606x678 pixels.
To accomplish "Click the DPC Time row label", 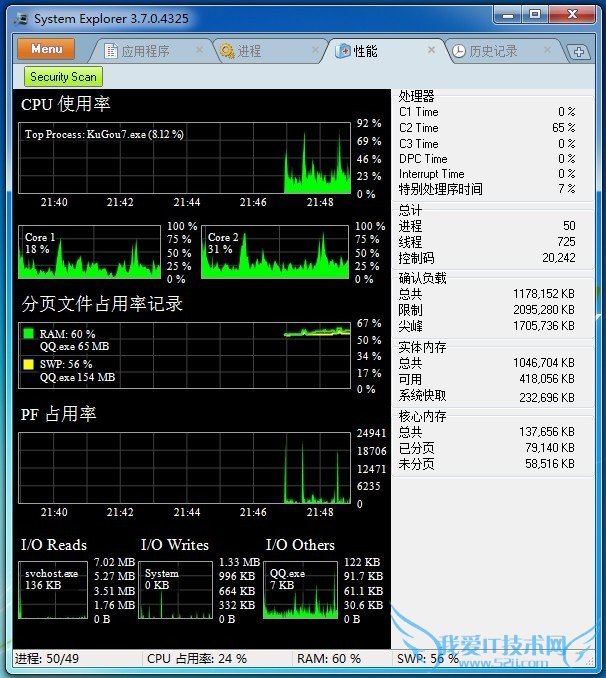I will (423, 159).
